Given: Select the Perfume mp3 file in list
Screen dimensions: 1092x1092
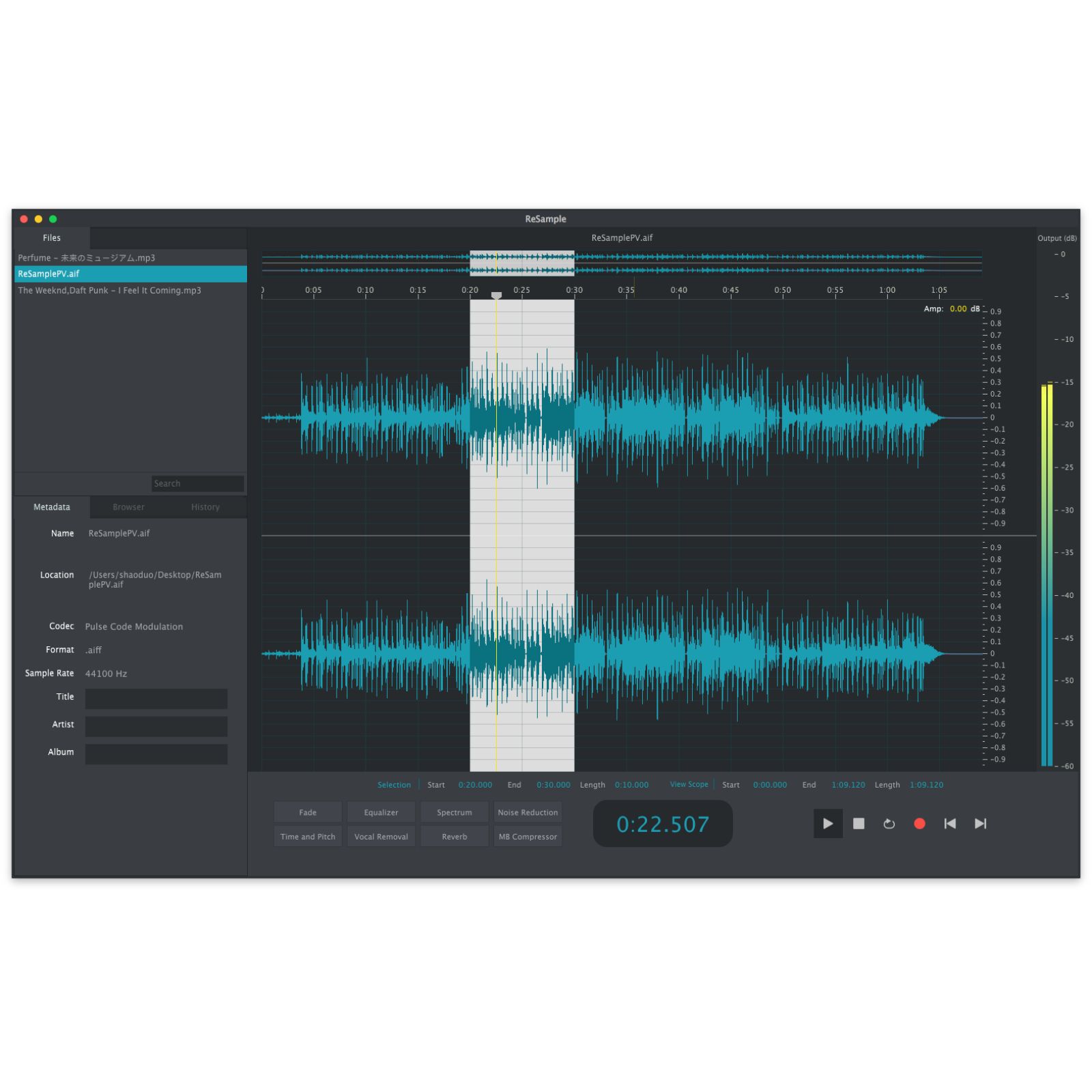Looking at the screenshot, I should point(130,258).
